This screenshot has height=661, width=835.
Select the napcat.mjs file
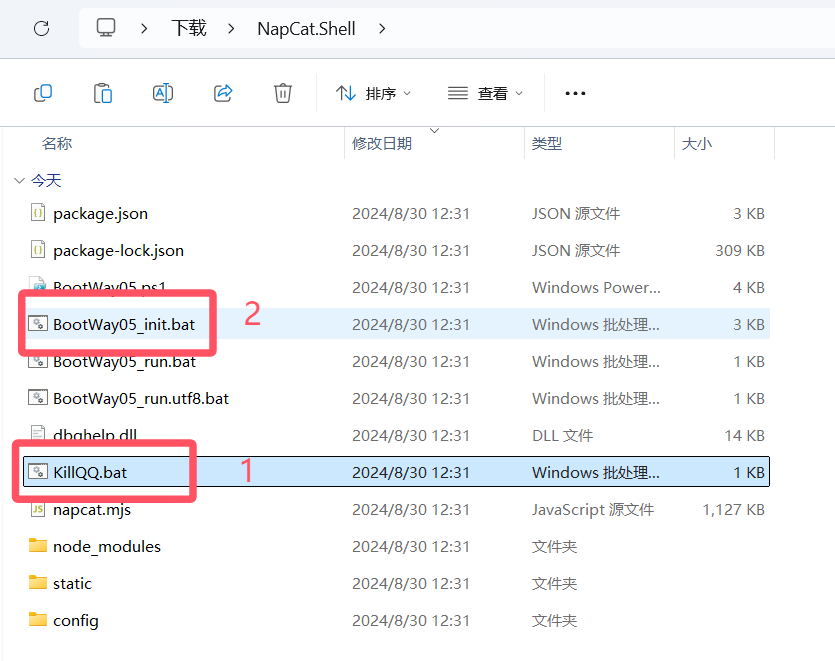(x=92, y=509)
